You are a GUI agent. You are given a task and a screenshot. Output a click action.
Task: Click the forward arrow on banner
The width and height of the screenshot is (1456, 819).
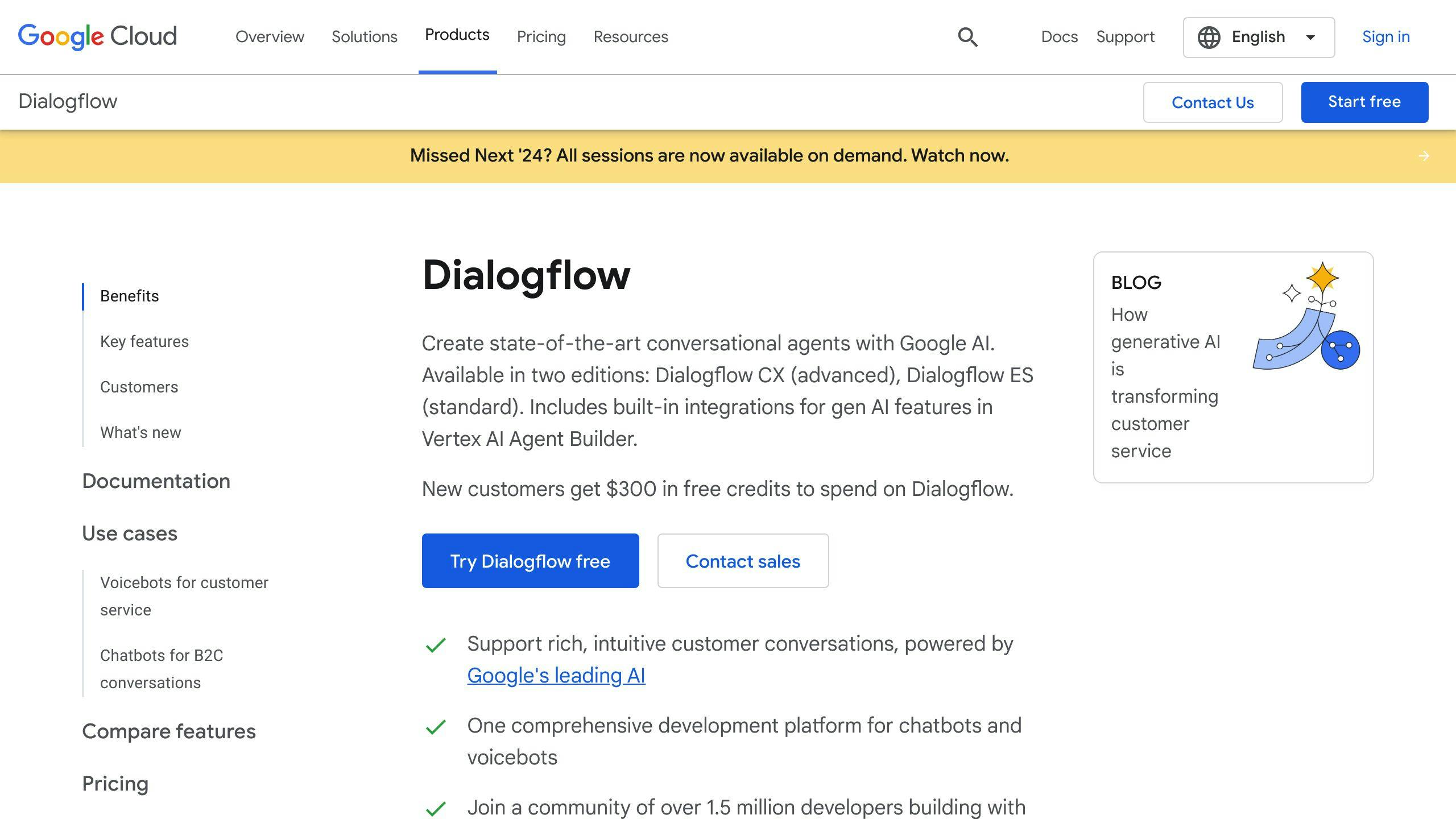[1424, 155]
